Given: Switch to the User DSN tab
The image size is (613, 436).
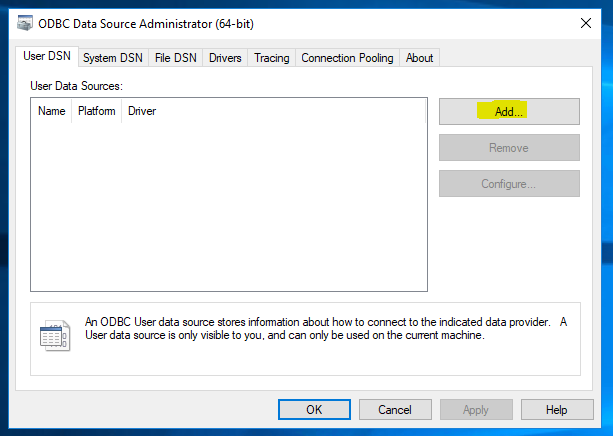Looking at the screenshot, I should 47,57.
